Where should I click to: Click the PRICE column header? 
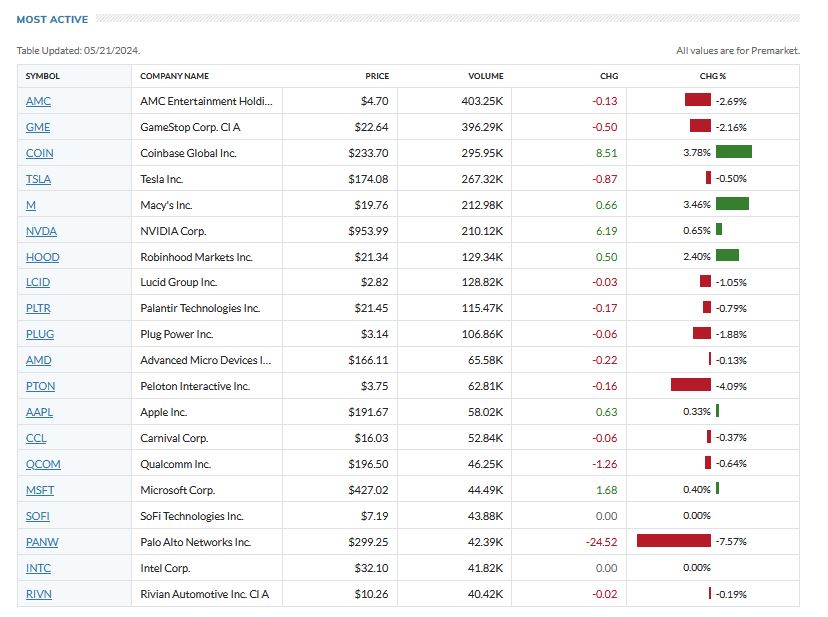pyautogui.click(x=377, y=76)
